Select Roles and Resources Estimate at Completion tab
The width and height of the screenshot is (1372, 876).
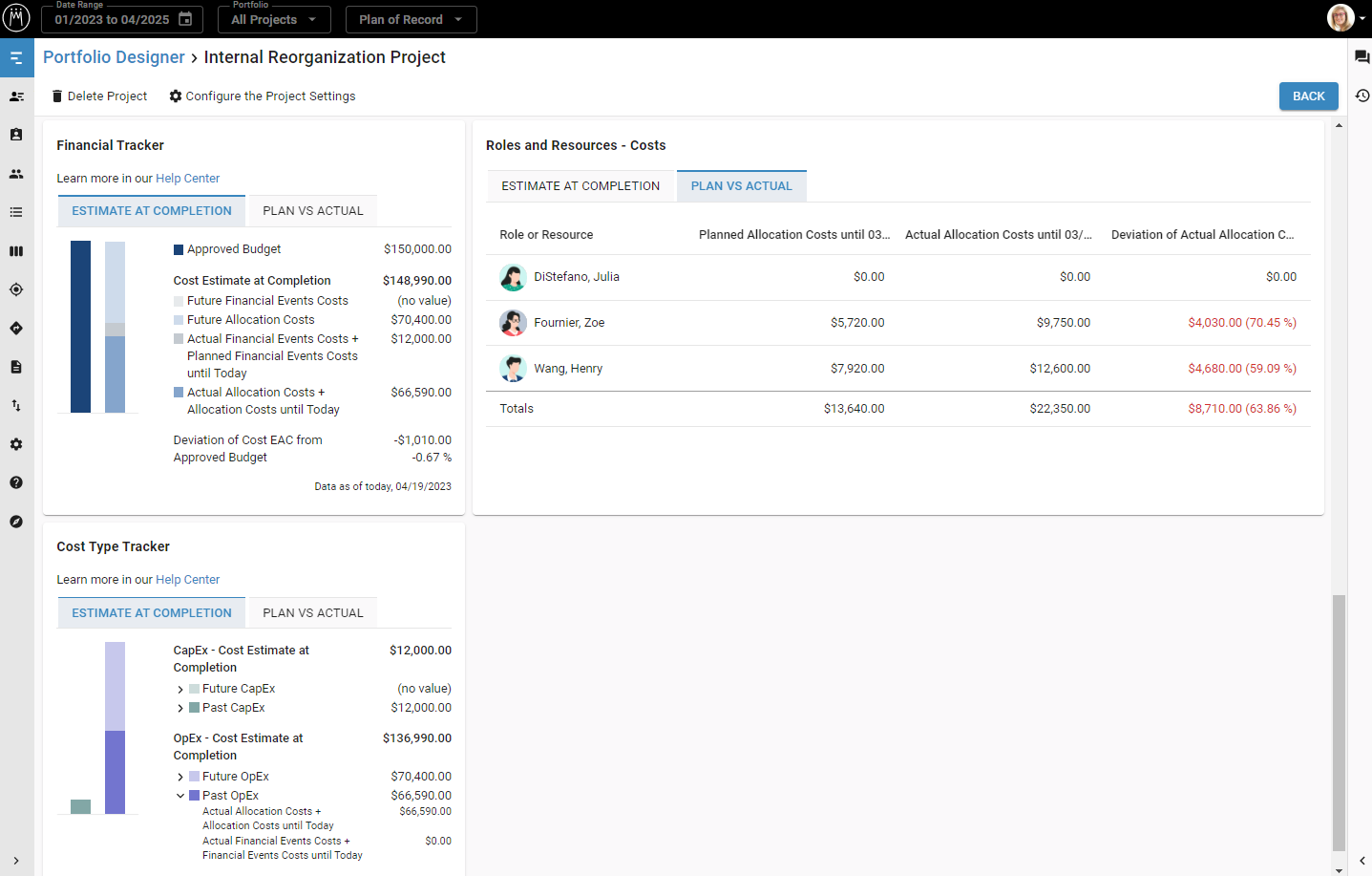tap(580, 186)
